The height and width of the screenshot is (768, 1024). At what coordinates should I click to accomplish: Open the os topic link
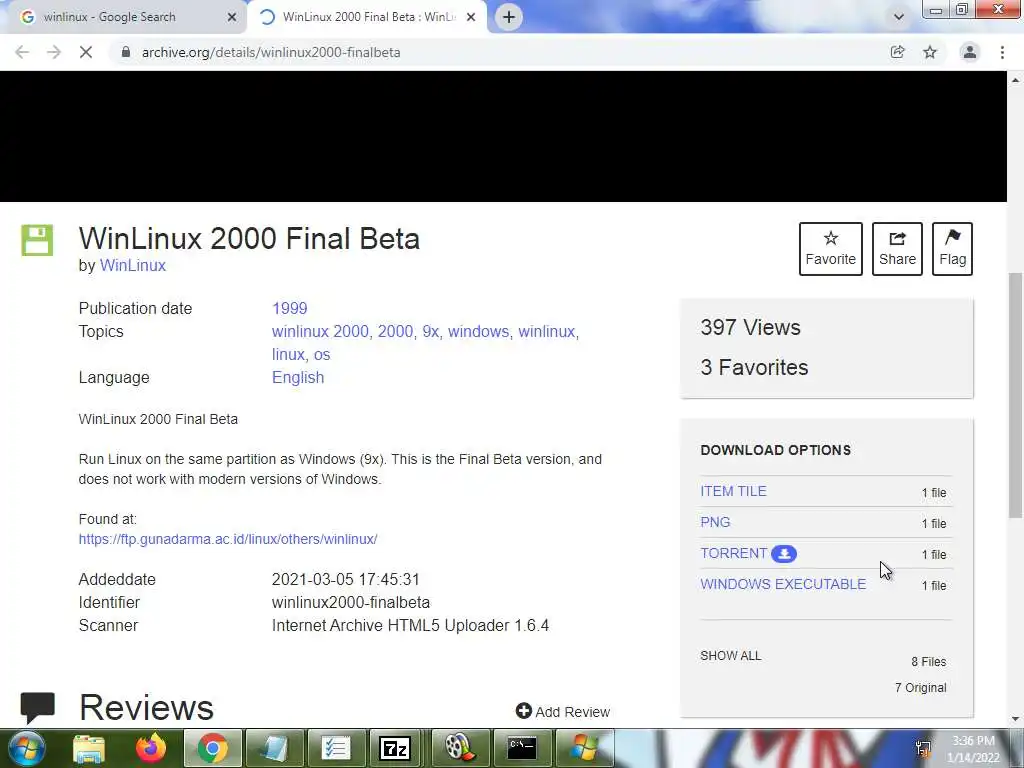pyautogui.click(x=322, y=355)
